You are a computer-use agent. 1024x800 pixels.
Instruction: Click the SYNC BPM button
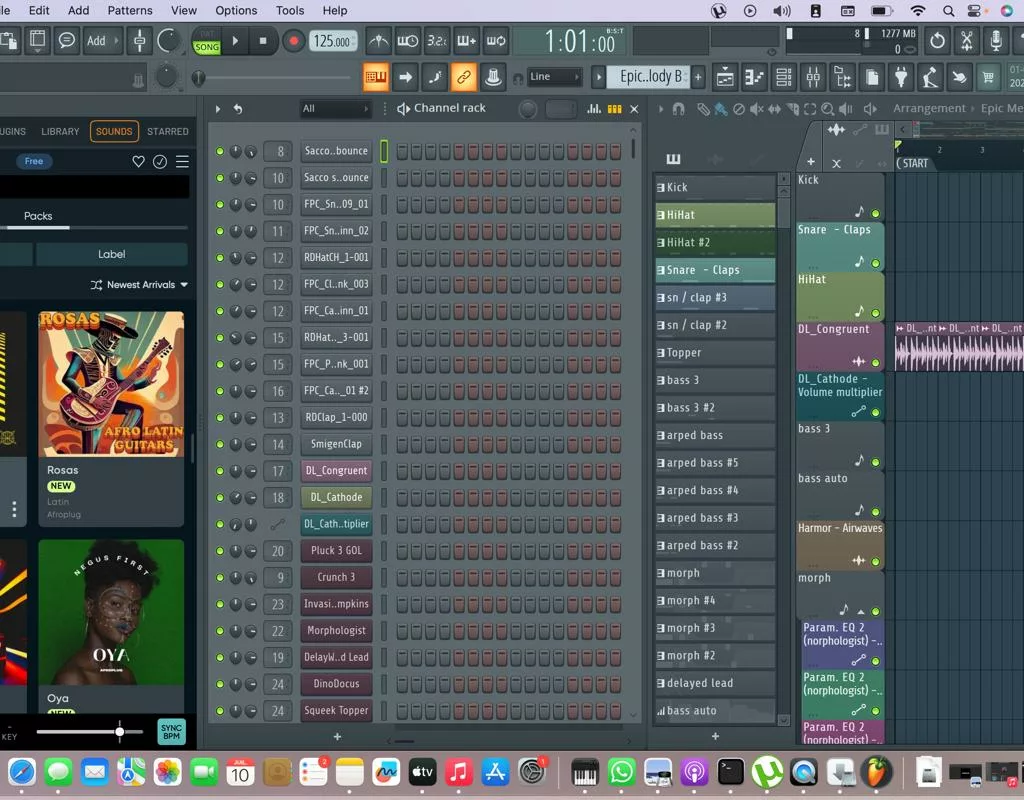[x=171, y=732]
